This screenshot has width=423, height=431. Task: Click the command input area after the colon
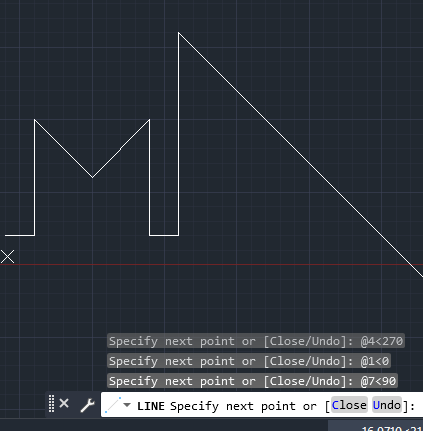click(x=419, y=405)
